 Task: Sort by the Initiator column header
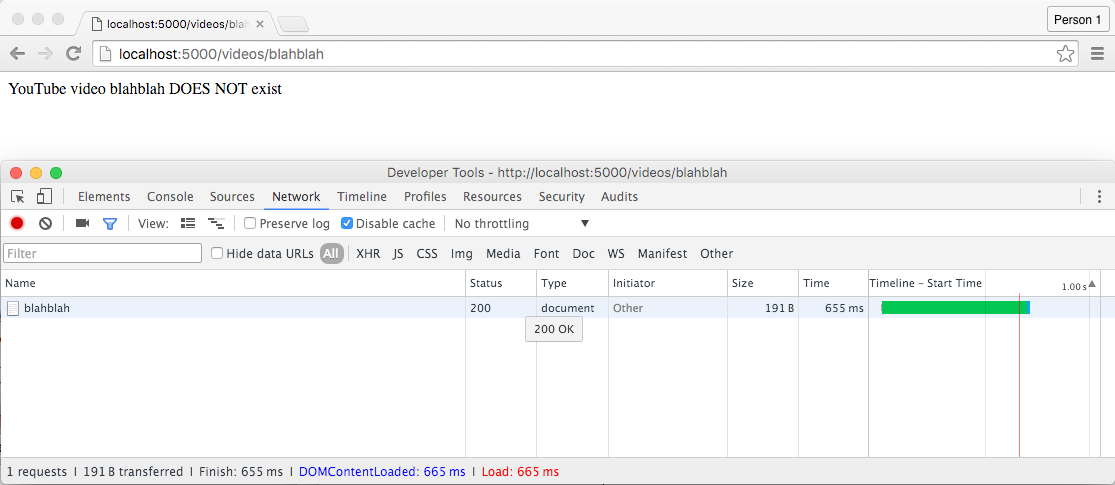[x=668, y=283]
